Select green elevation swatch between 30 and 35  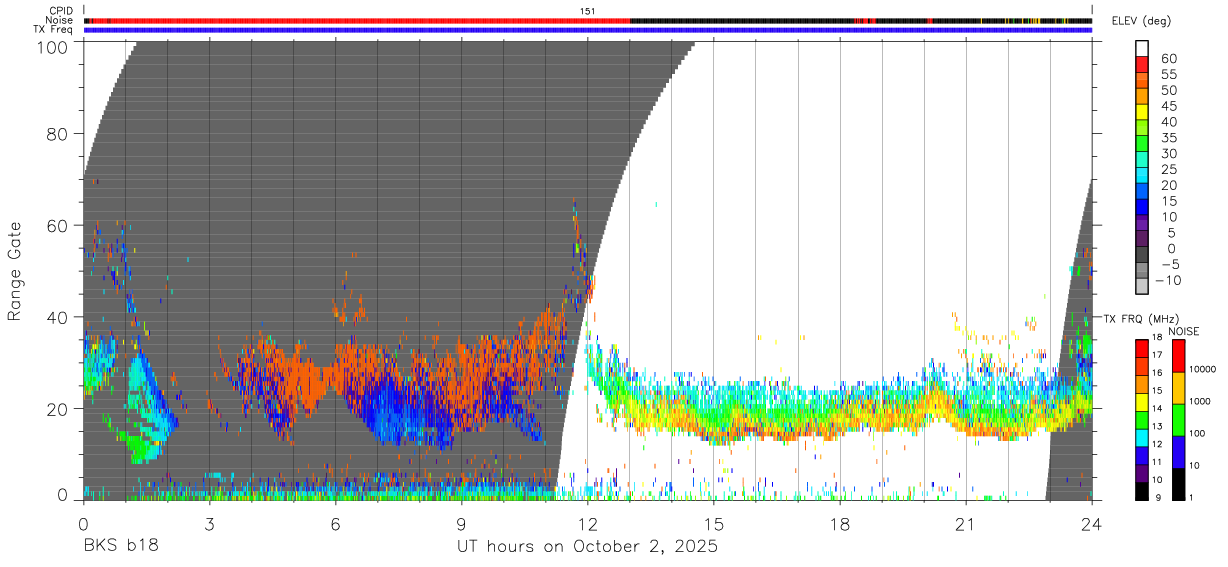pyautogui.click(x=1142, y=144)
